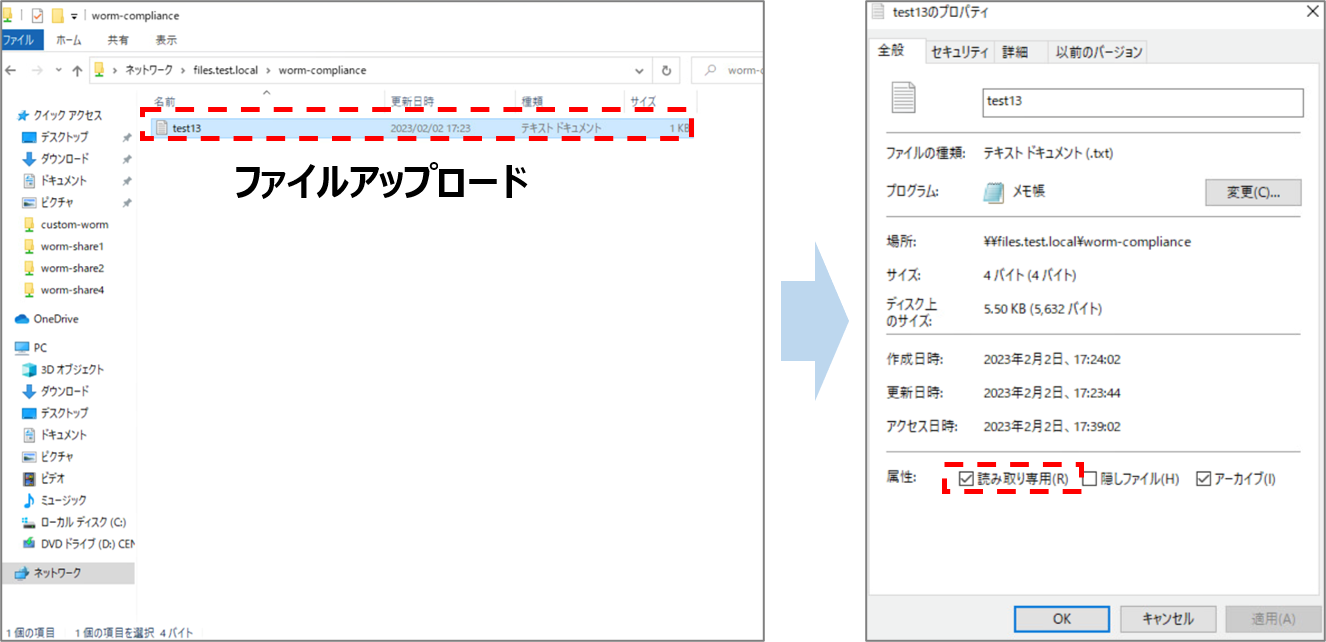The height and width of the screenshot is (642, 1326).
Task: Open the ホーム ribbon tab
Action: tap(69, 40)
